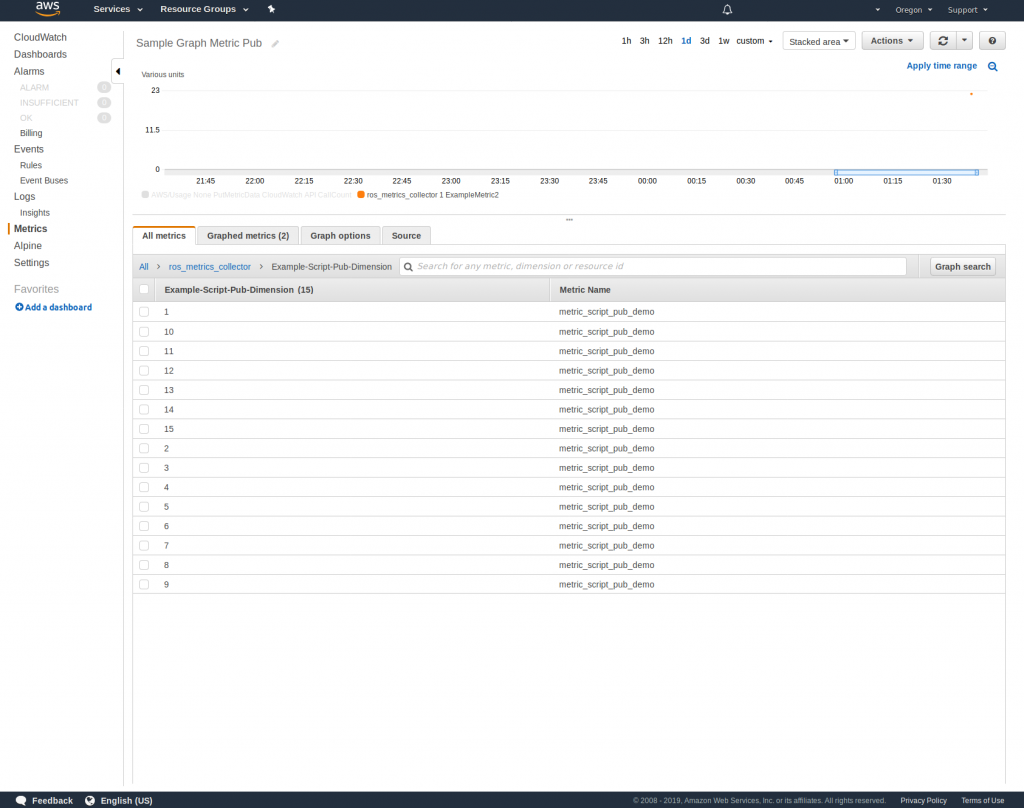Viewport: 1024px width, 808px height.
Task: Collapse the sidebar with the arrow near Alarms
Action: tap(117, 71)
